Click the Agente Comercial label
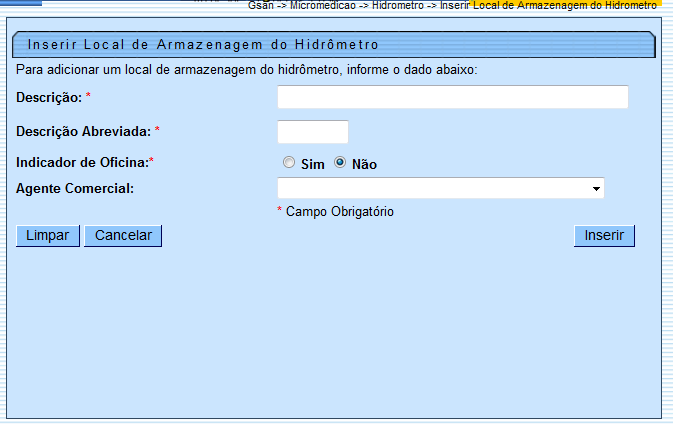 click(75, 188)
